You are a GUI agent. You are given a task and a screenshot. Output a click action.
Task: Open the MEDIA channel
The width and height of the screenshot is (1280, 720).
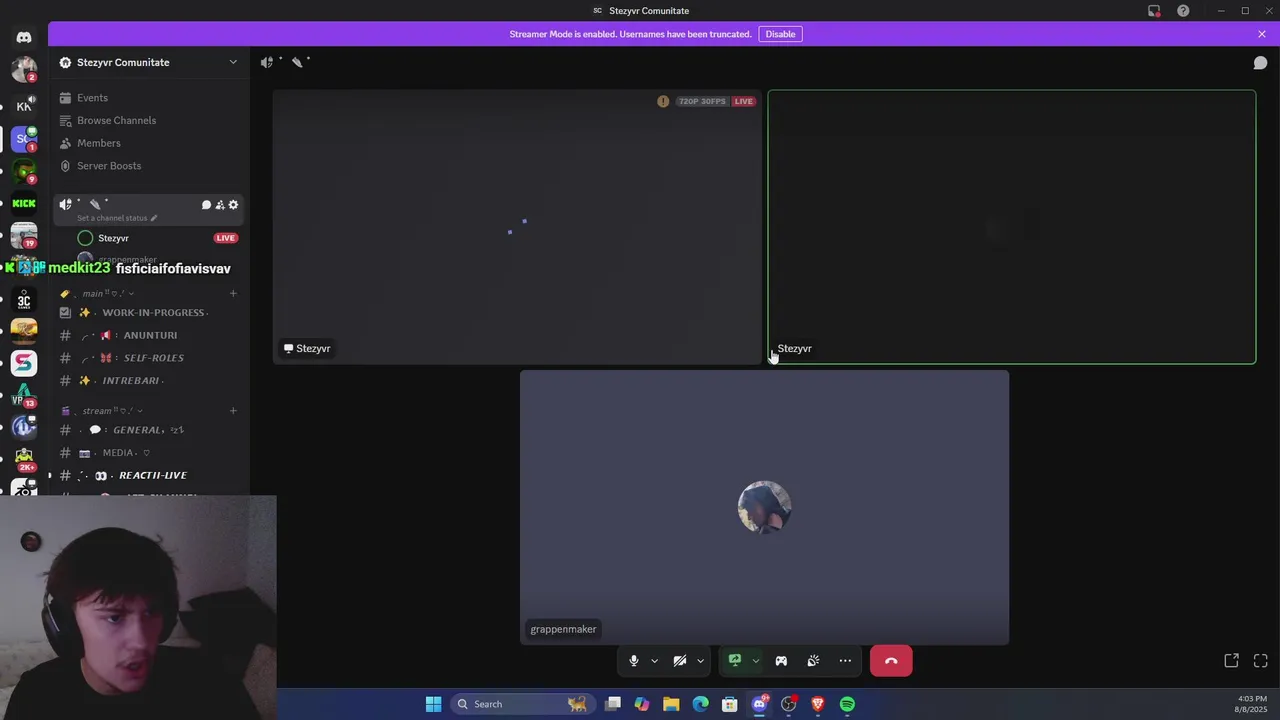(150, 452)
